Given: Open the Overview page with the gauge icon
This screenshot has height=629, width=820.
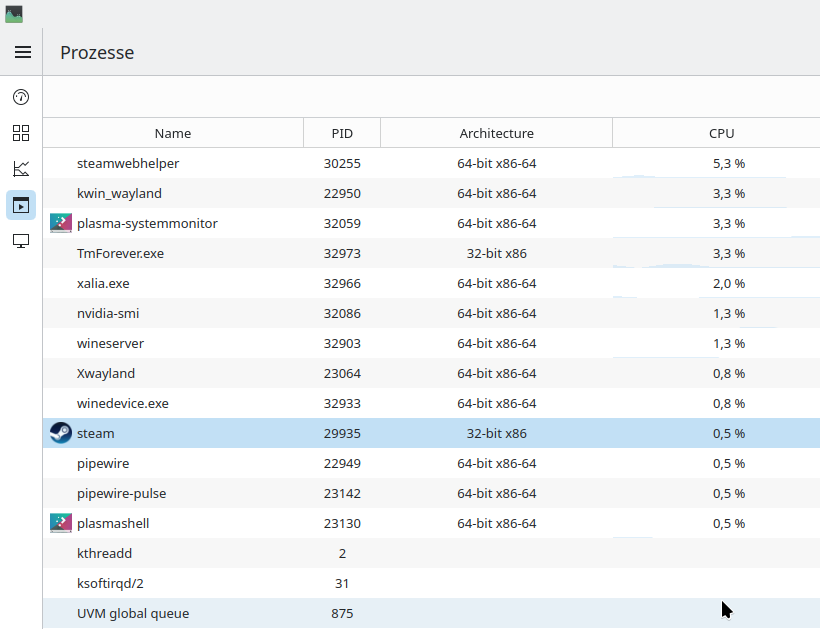Looking at the screenshot, I should 21,97.
